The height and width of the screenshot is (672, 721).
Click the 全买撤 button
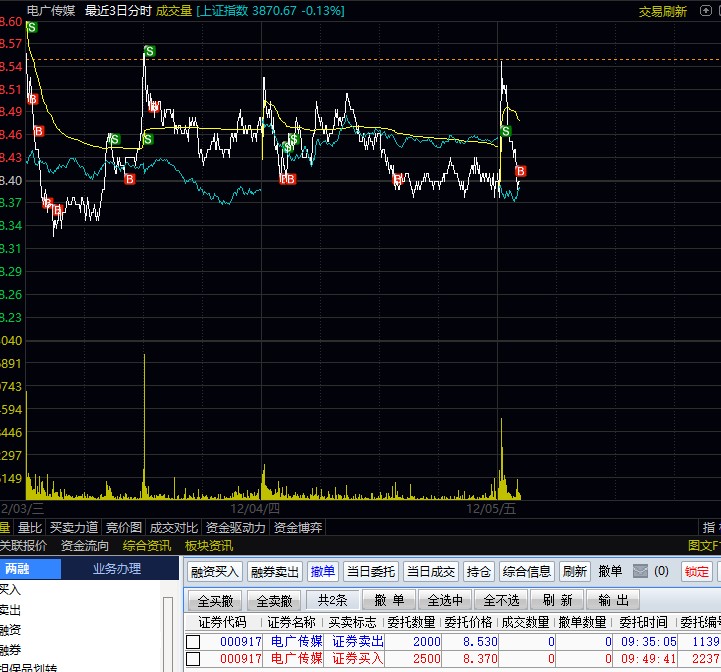(216, 600)
